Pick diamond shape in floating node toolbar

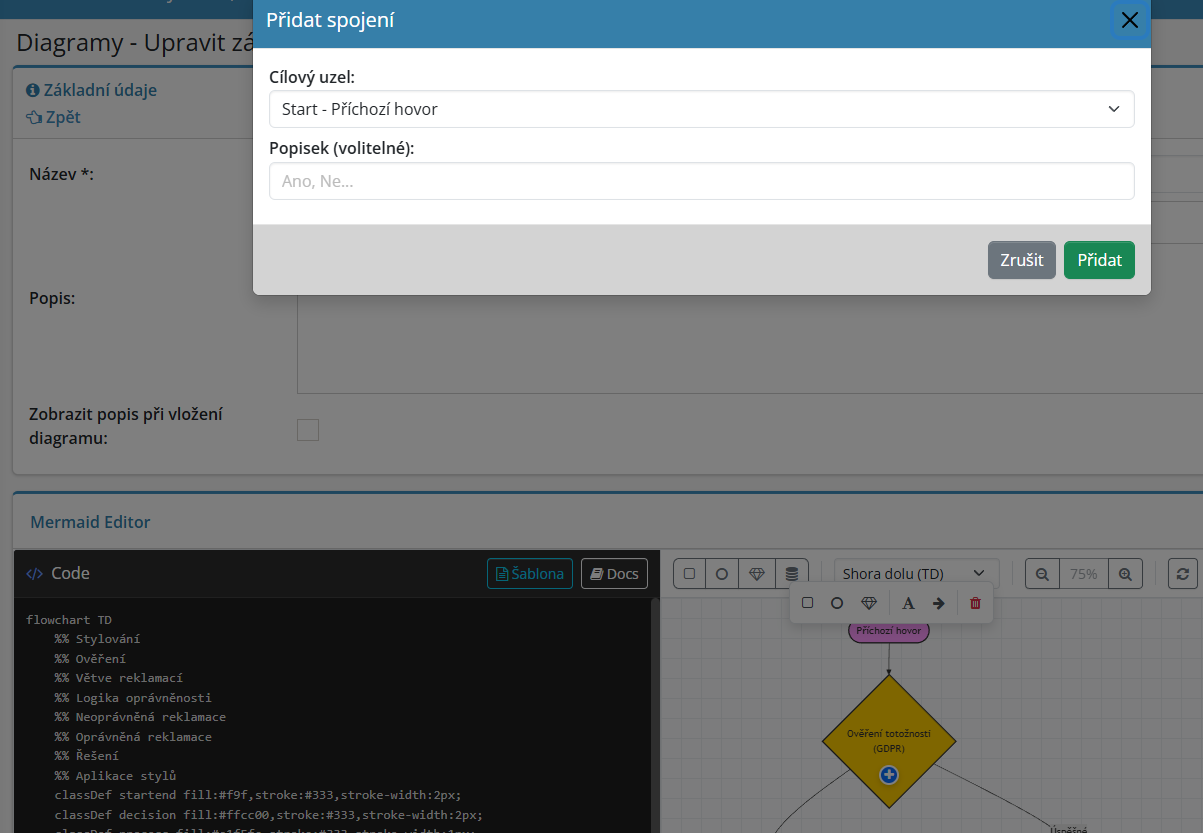pyautogui.click(x=868, y=603)
